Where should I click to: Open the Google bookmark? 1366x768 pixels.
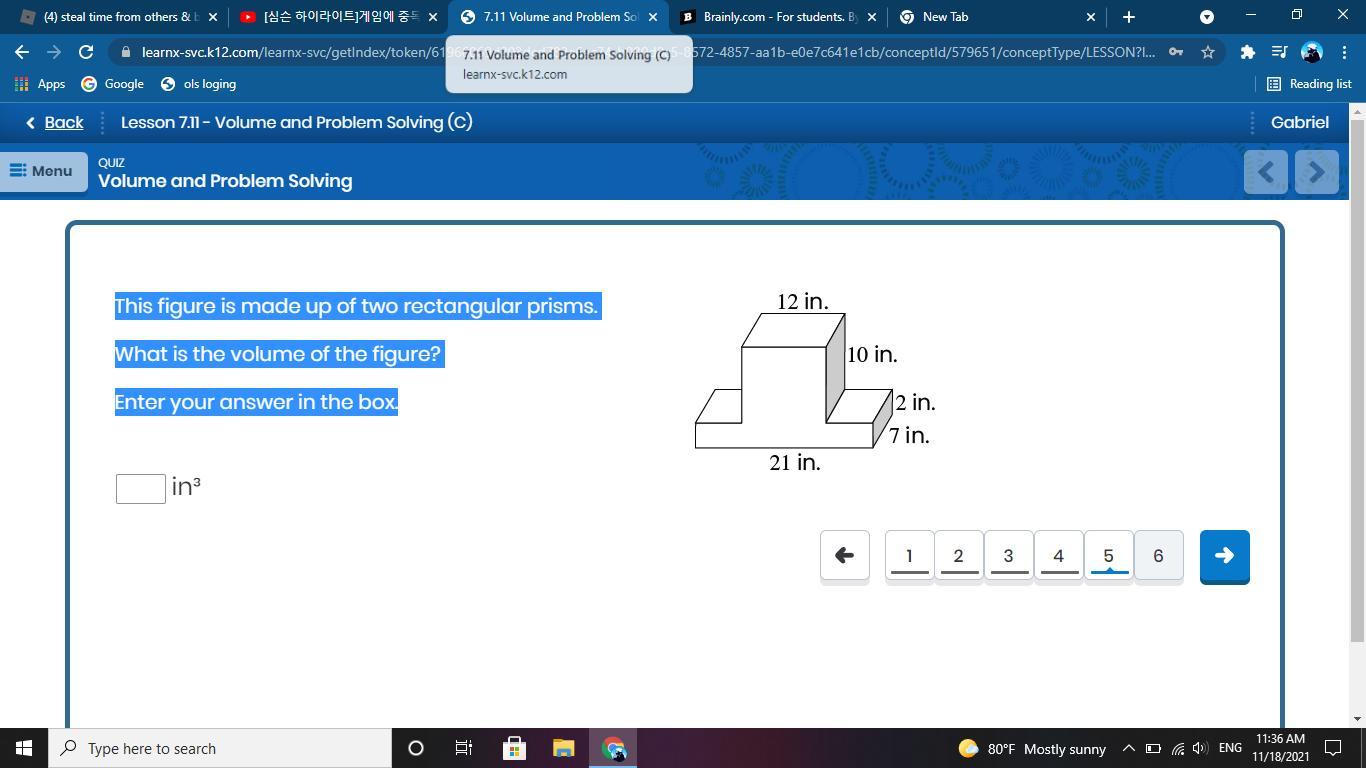click(x=112, y=84)
